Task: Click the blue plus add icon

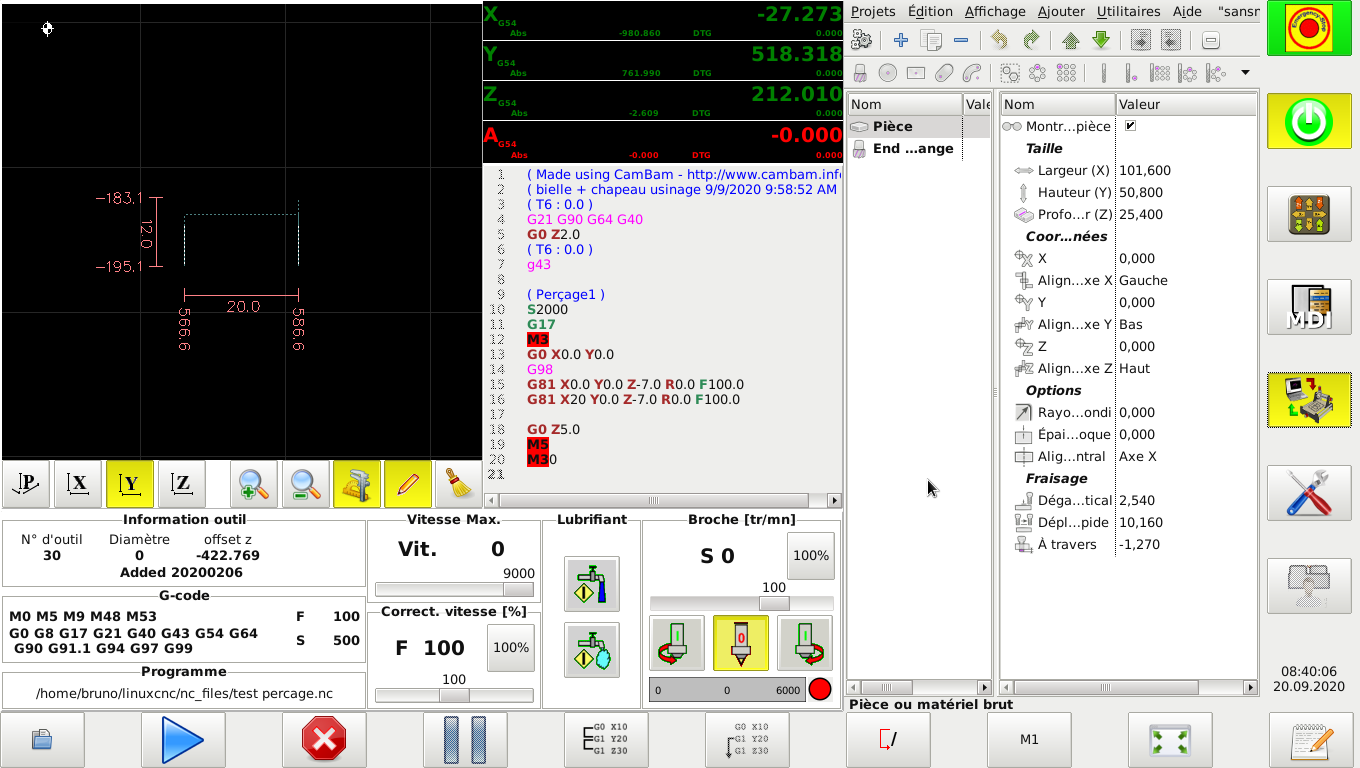Action: point(900,40)
